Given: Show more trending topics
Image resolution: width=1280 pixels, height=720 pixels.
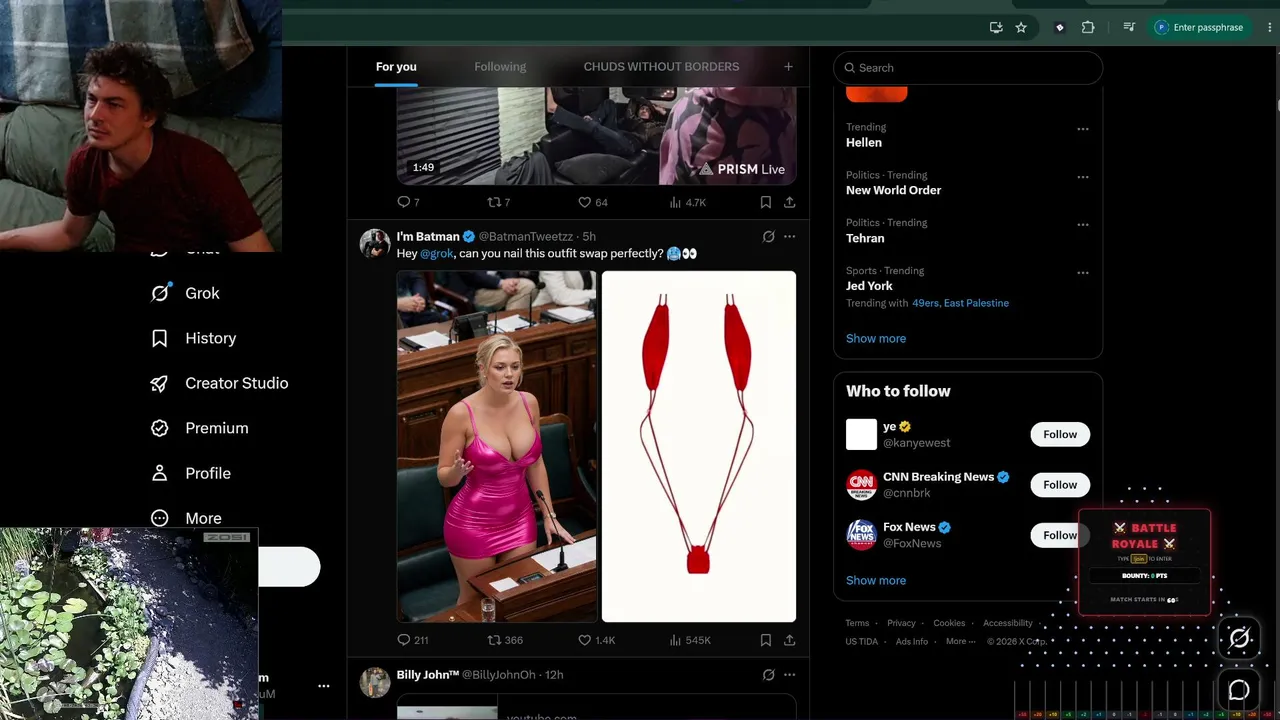Looking at the screenshot, I should click(876, 338).
